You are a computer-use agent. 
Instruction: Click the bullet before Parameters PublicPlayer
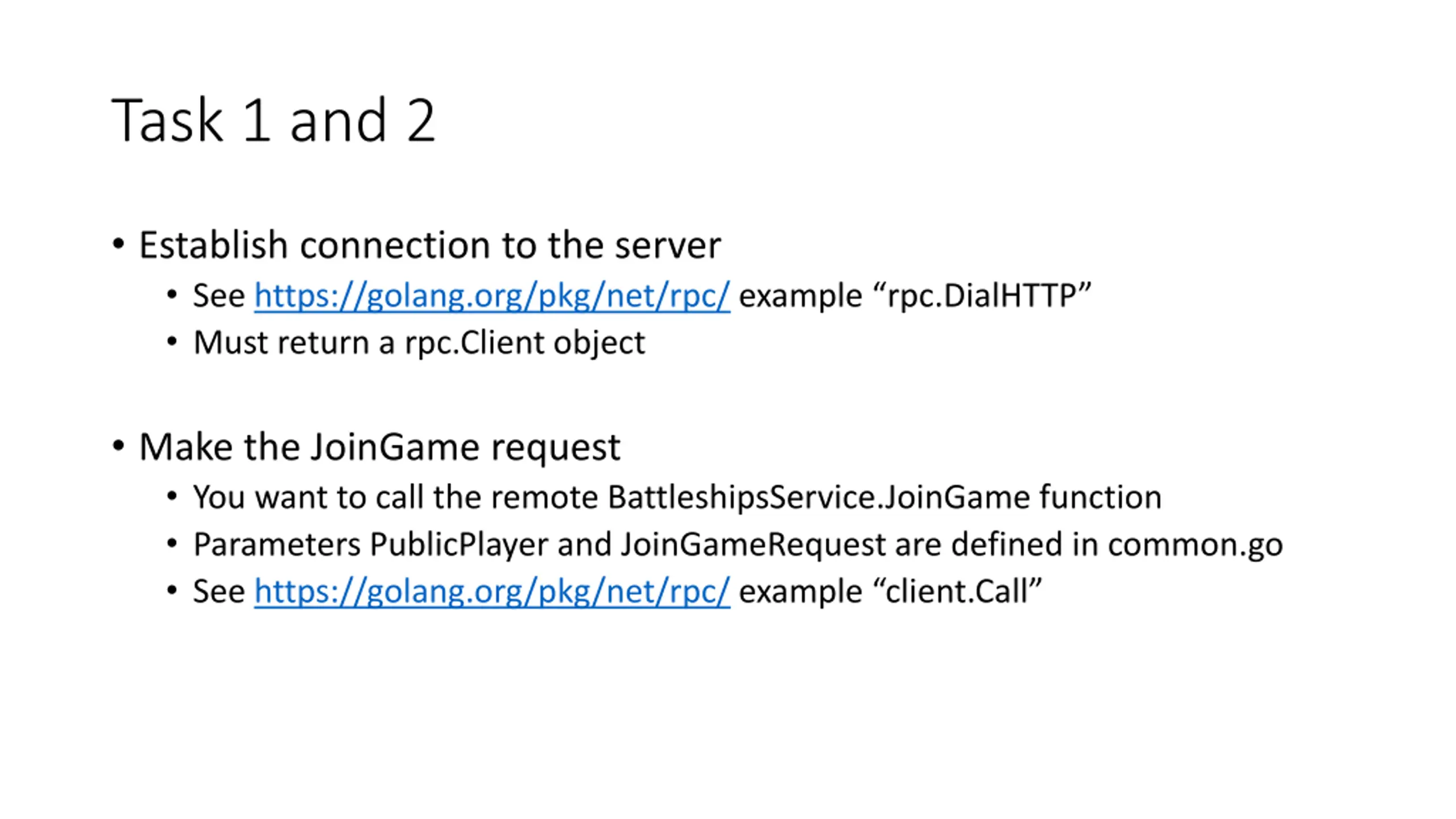point(172,544)
